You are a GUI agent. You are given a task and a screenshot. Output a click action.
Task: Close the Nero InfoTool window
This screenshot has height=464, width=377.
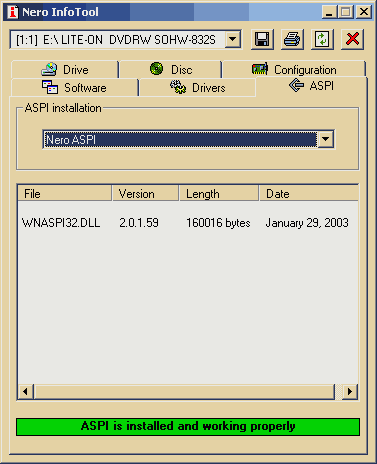364,12
